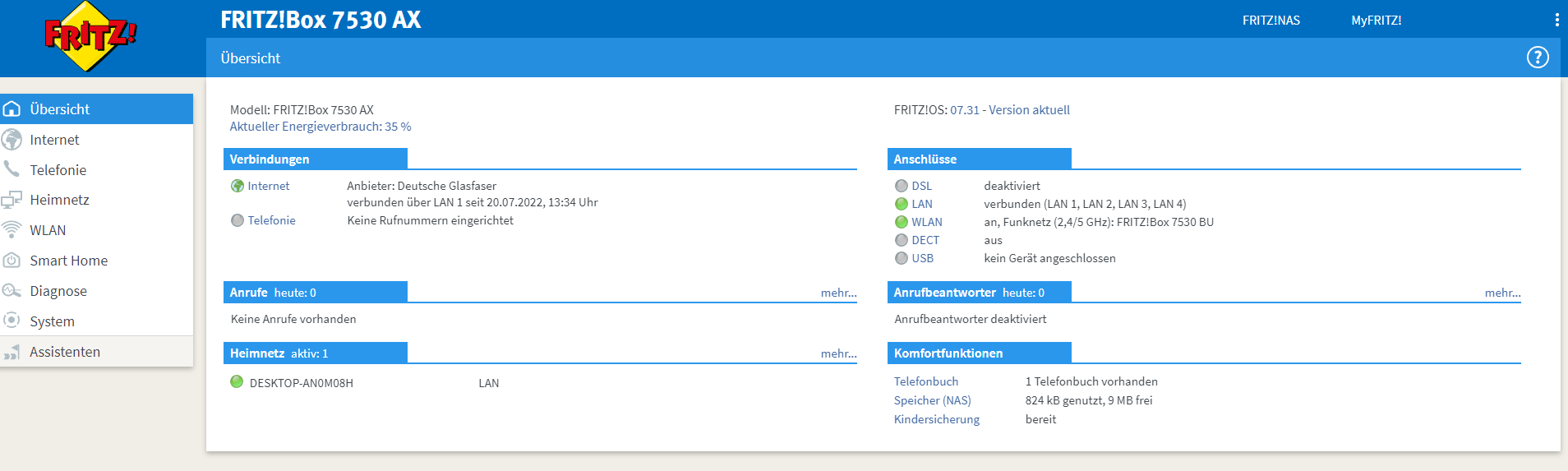Viewport: 1568px width, 471px height.
Task: Click the Internet connection status globe icon
Action: click(238, 186)
